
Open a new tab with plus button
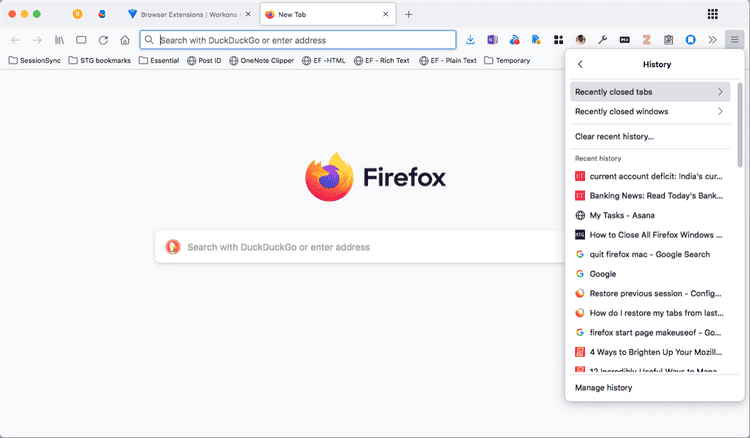pos(408,14)
